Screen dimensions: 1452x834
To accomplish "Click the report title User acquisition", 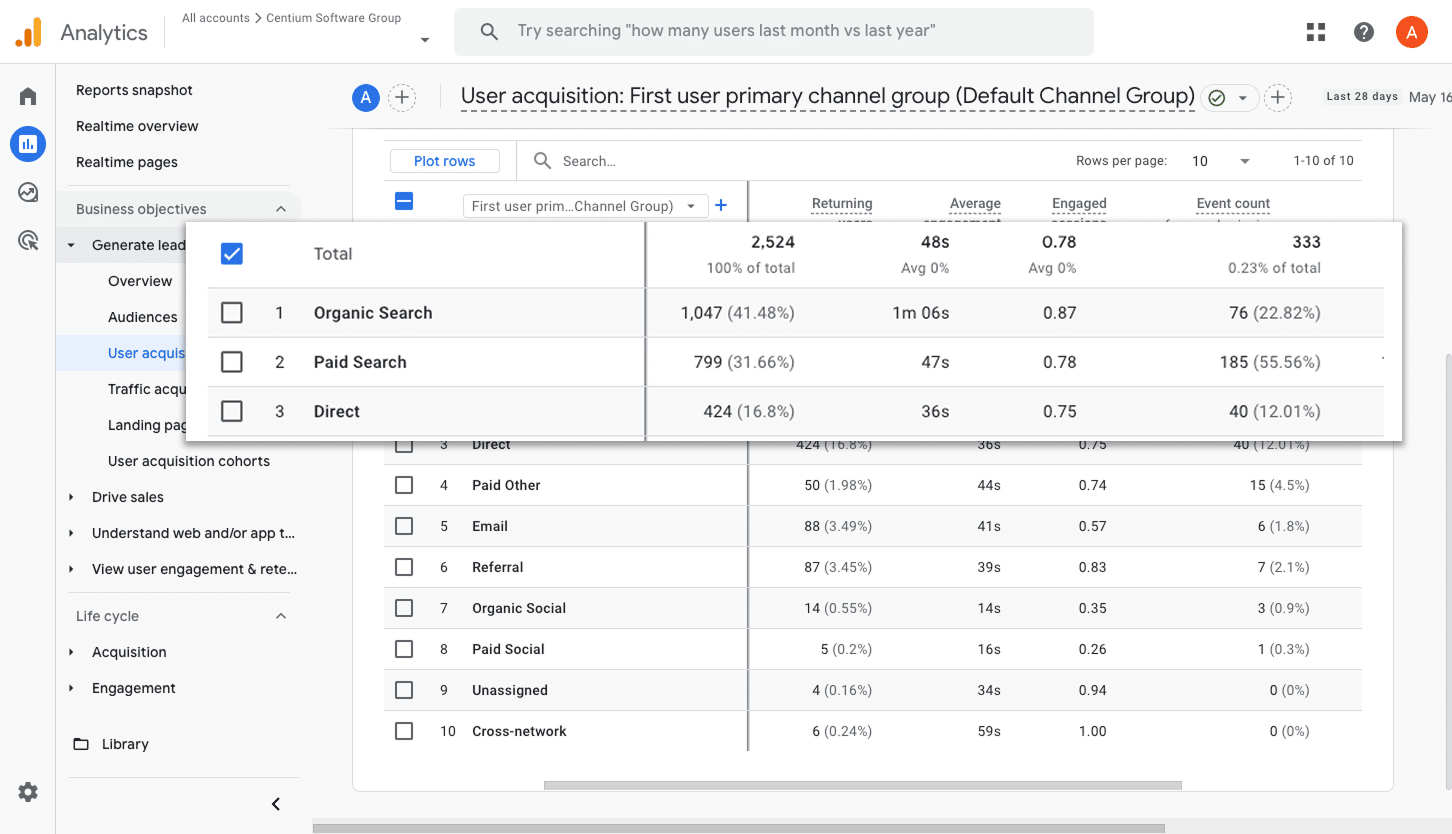I will click(828, 97).
